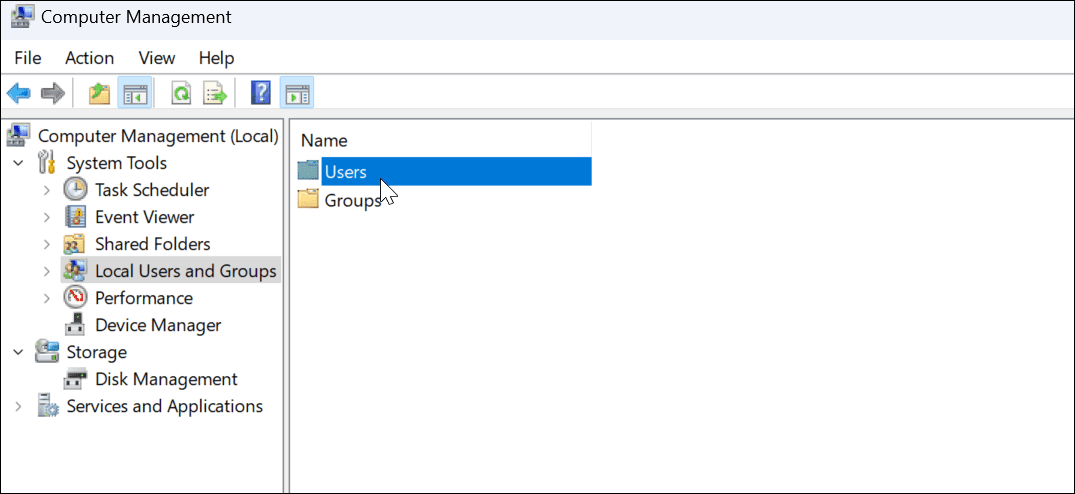Click the Computer Management title bar icon
The image size is (1075, 494).
click(x=23, y=17)
